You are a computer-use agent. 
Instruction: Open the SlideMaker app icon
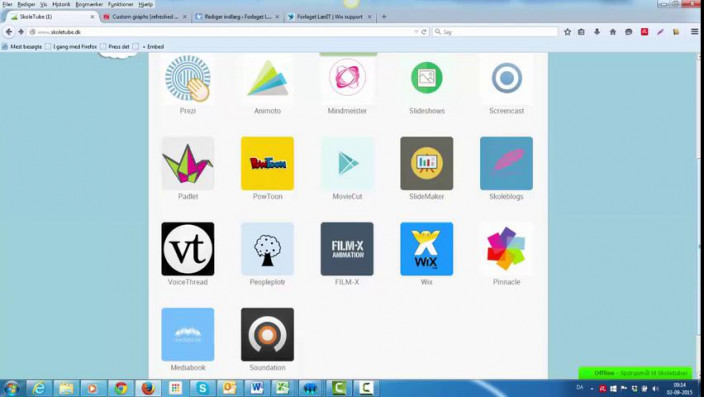pyautogui.click(x=427, y=163)
